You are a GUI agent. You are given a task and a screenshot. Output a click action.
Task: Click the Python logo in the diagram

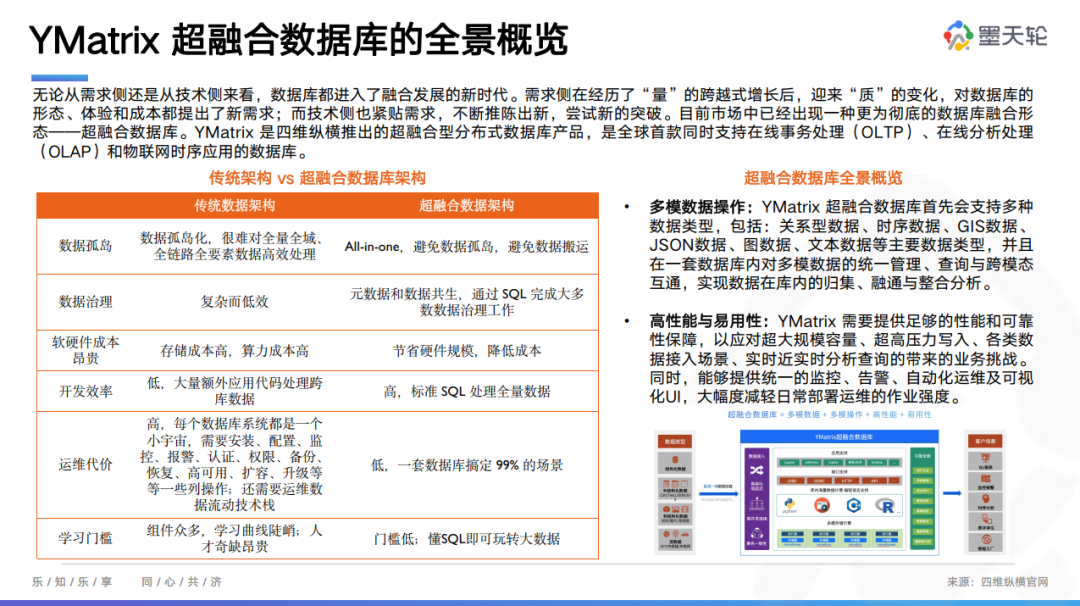point(790,505)
